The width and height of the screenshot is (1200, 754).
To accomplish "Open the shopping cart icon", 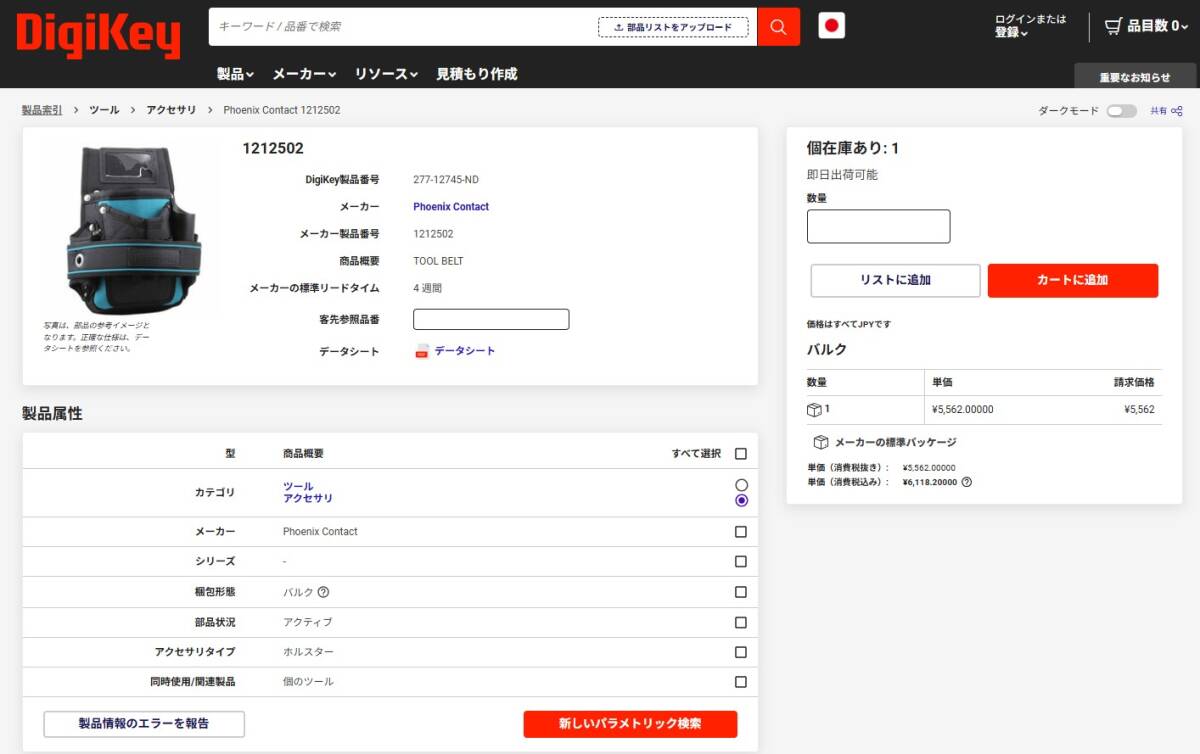I will coord(1113,26).
